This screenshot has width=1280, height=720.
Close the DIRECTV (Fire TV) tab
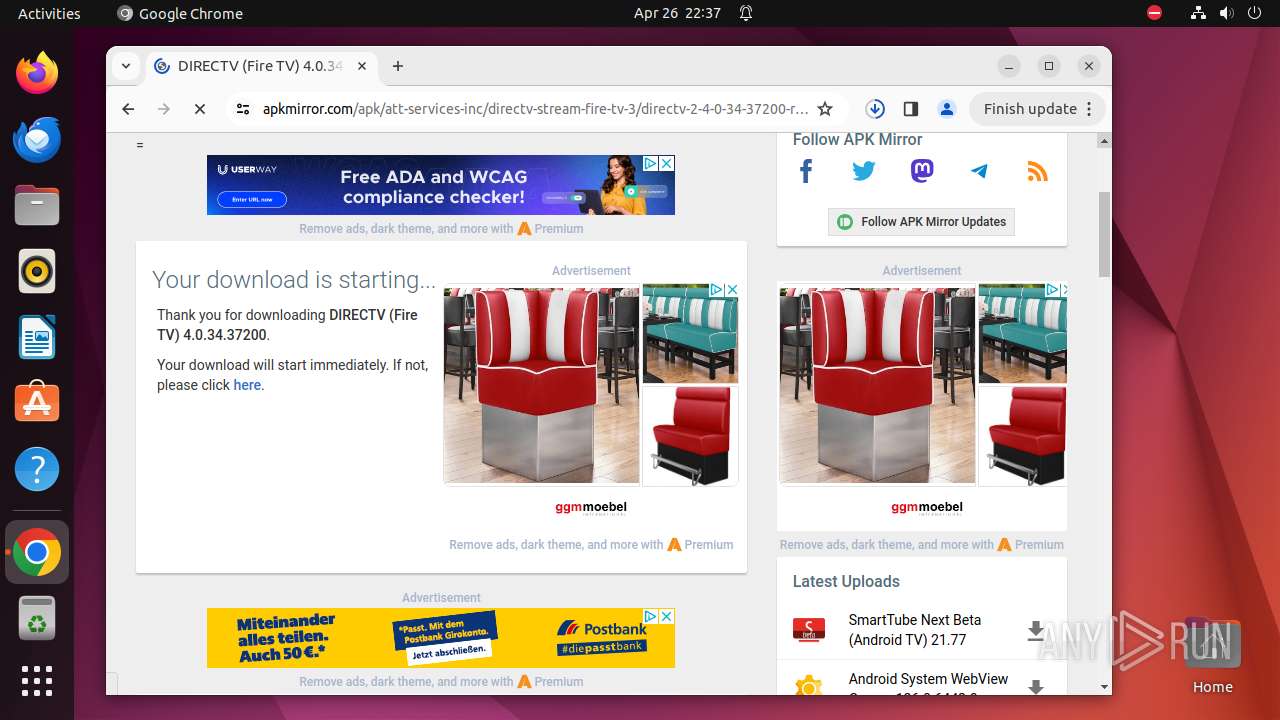point(362,66)
